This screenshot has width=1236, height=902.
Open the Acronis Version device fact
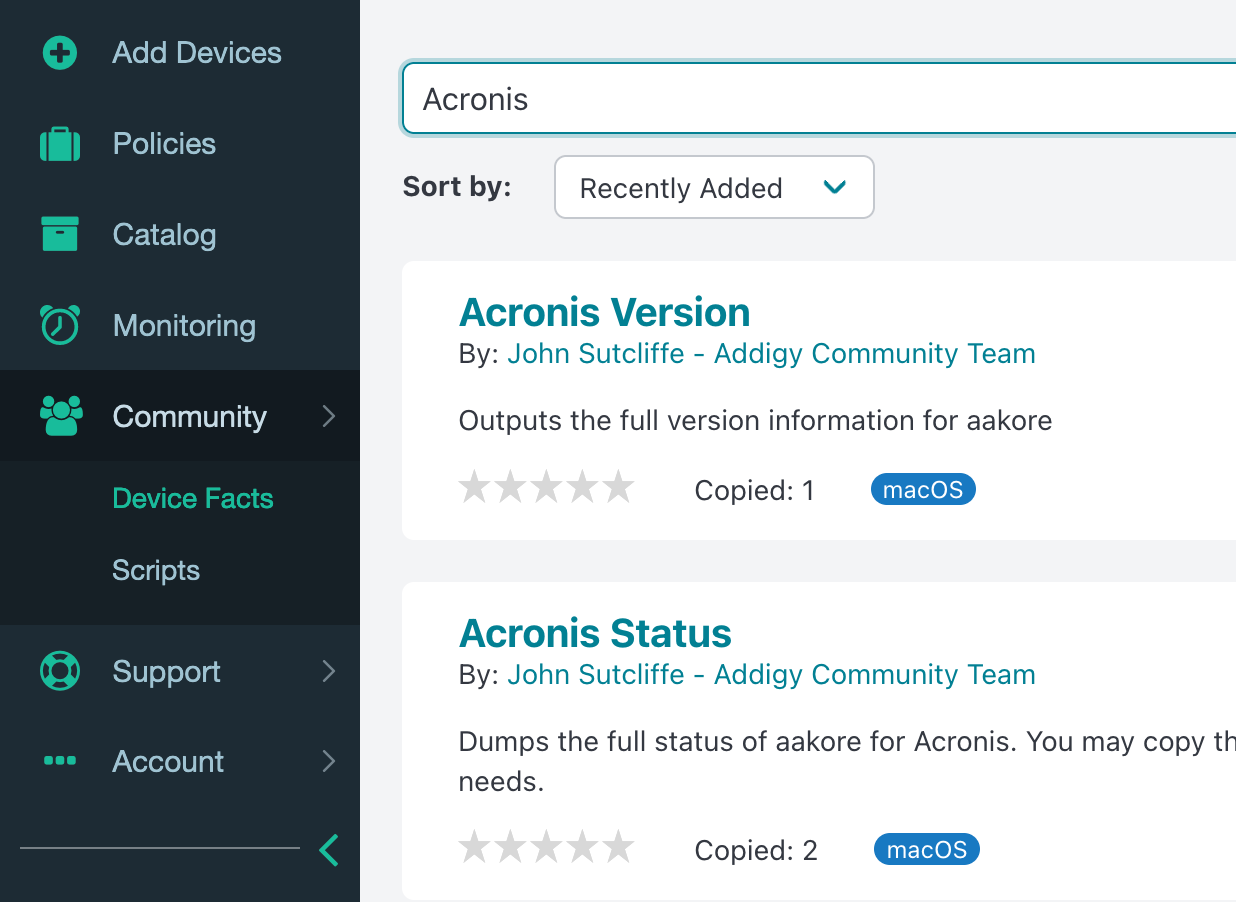click(x=604, y=312)
